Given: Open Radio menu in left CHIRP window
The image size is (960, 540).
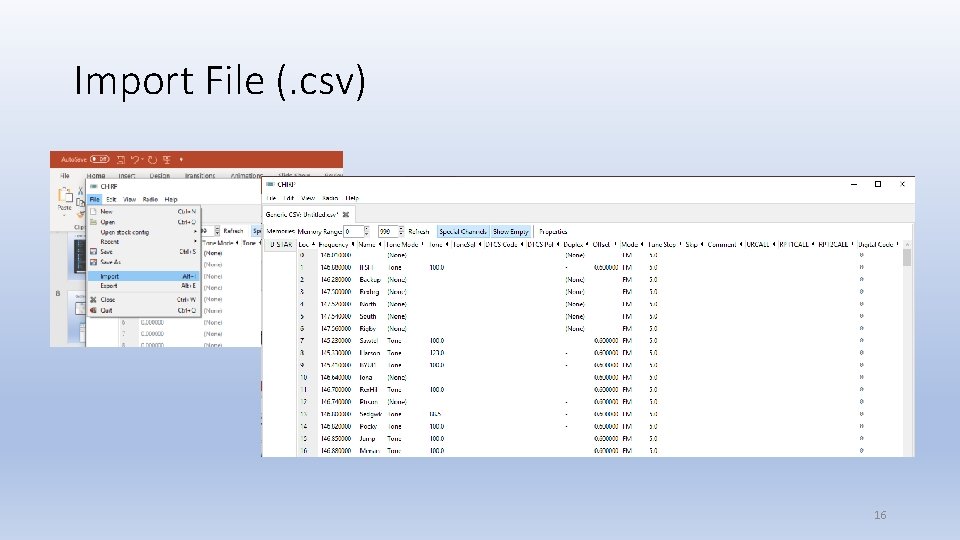Looking at the screenshot, I should [x=150, y=199].
